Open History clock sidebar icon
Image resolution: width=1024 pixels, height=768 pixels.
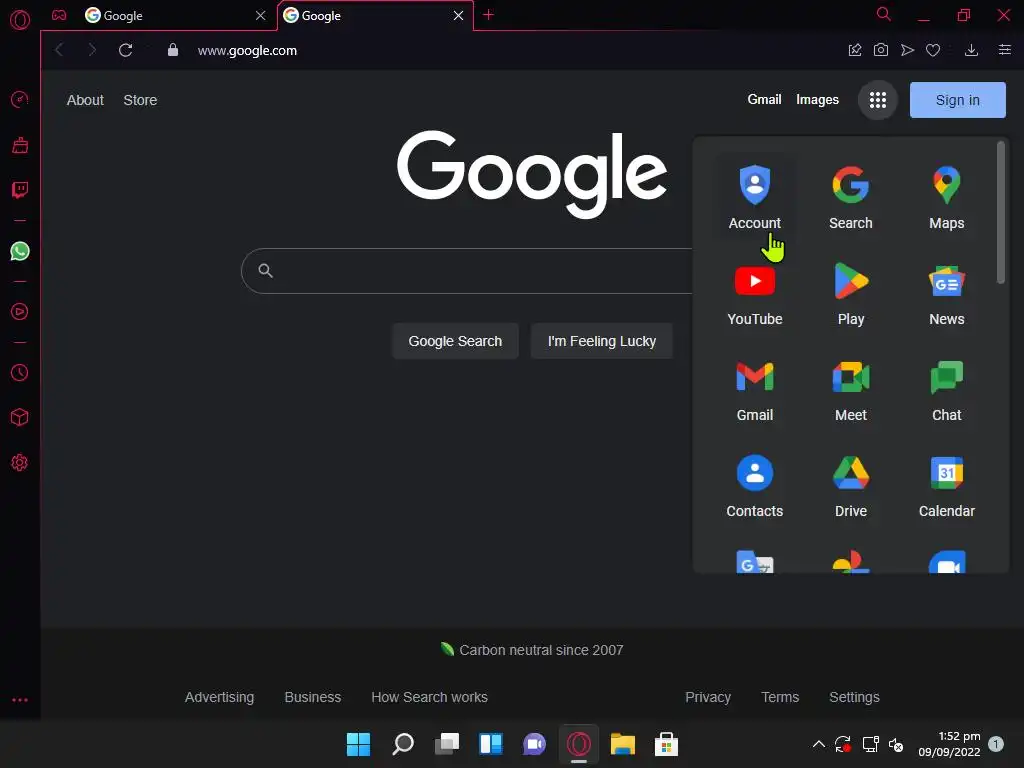point(20,372)
